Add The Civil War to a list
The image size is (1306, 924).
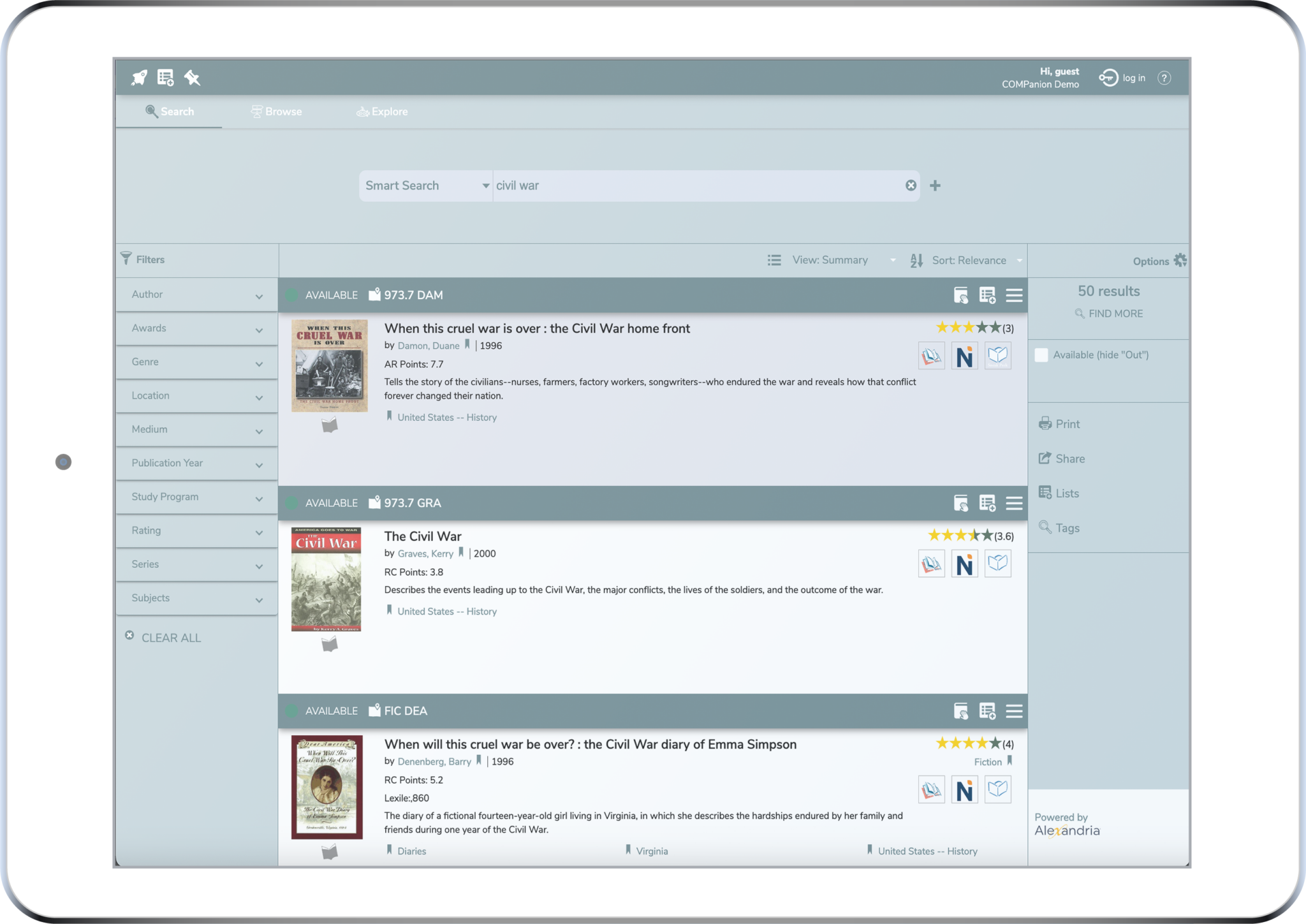coord(988,503)
